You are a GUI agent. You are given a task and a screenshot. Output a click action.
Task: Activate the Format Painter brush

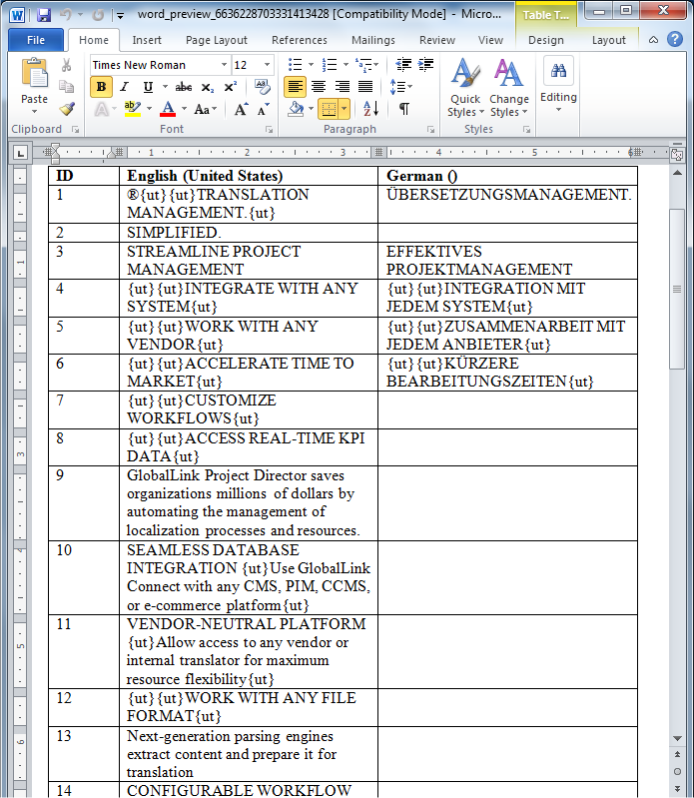pos(66,108)
